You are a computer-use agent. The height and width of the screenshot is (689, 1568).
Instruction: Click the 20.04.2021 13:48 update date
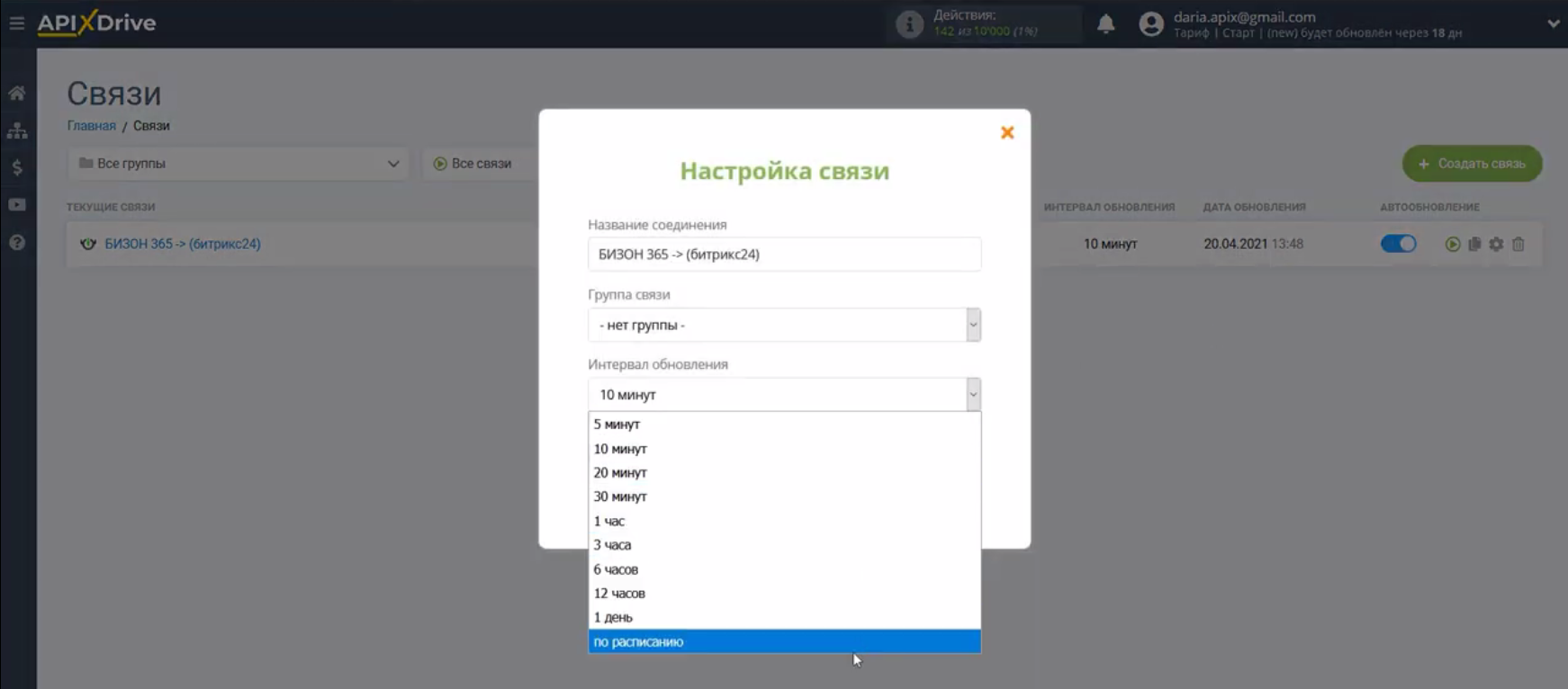tap(1254, 244)
